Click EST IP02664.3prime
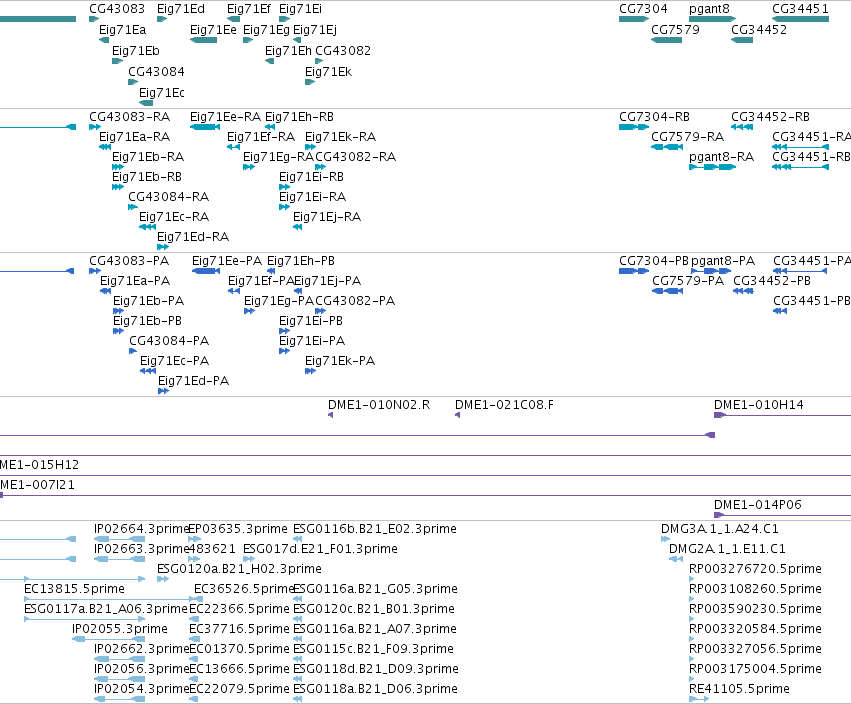Screen dimensions: 851x704 click(x=141, y=529)
